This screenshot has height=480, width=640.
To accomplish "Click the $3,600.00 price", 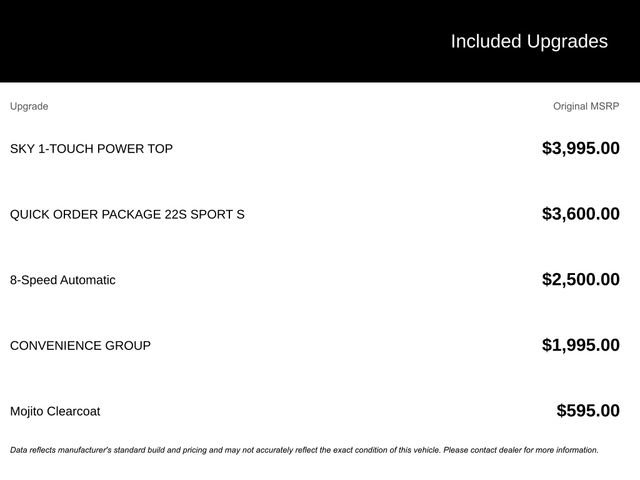I will (x=580, y=214).
